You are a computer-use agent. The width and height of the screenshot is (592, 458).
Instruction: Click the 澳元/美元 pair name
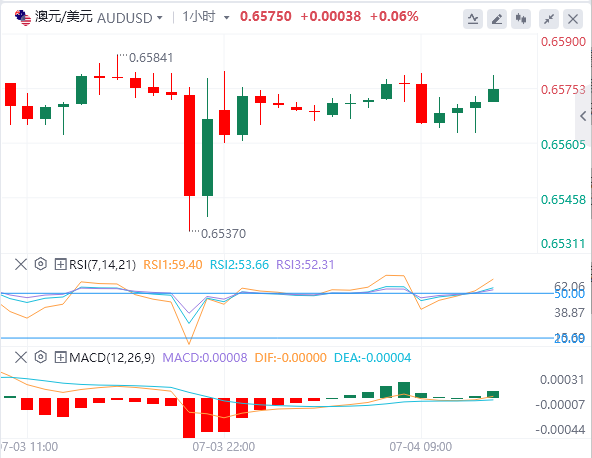[x=64, y=17]
